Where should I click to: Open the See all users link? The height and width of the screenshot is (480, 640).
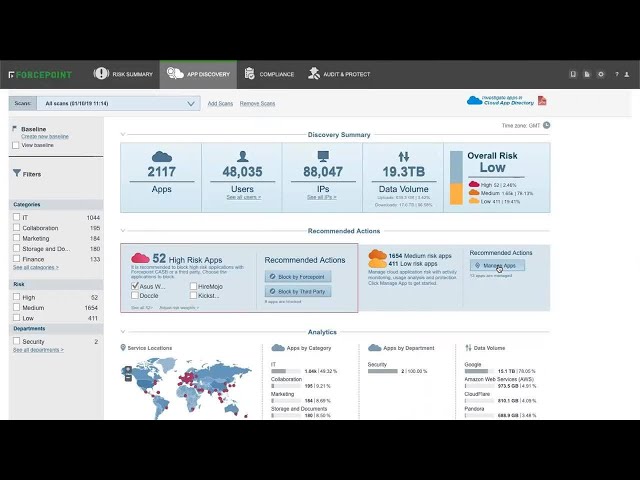pos(244,197)
